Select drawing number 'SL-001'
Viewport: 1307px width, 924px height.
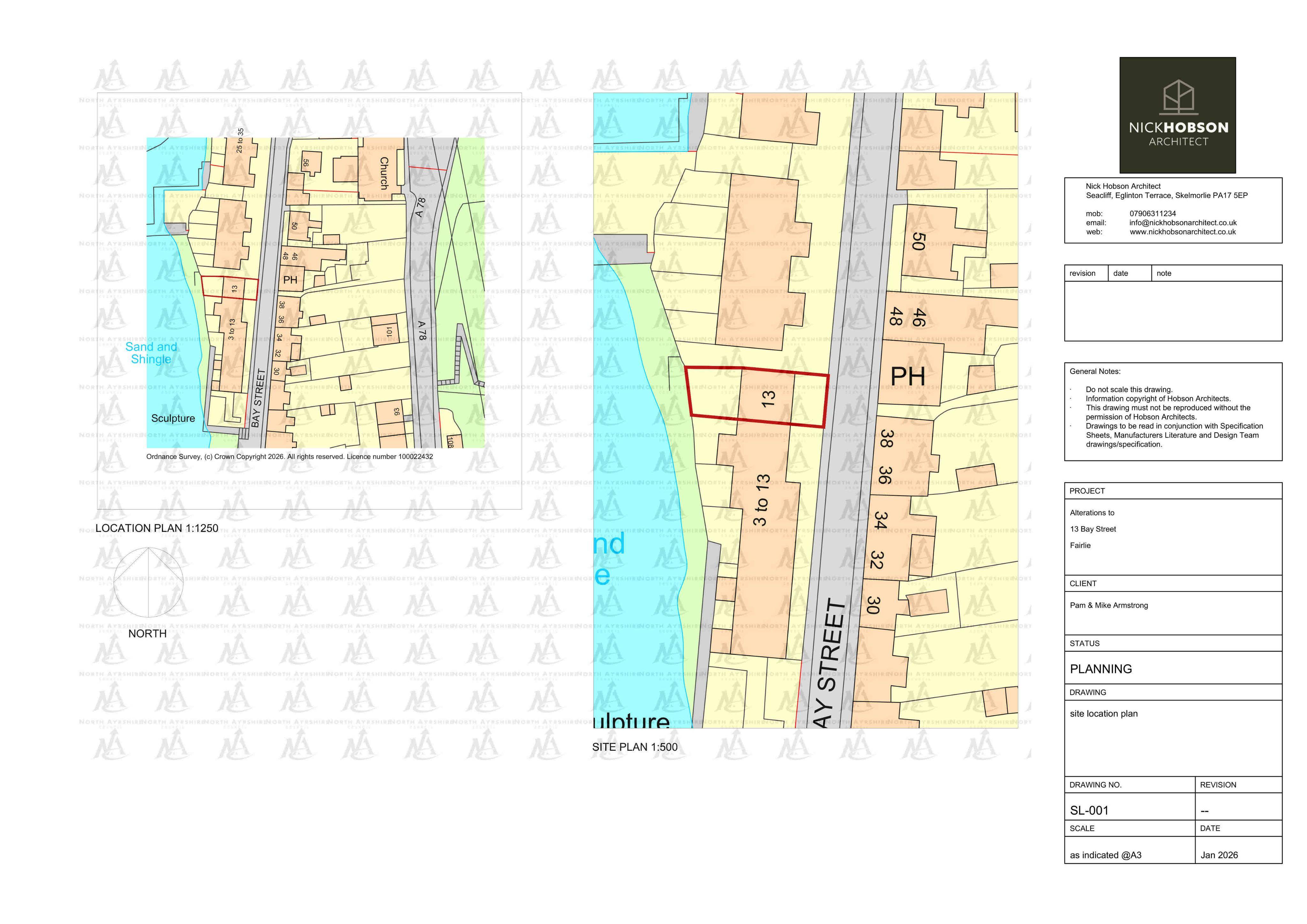1089,810
